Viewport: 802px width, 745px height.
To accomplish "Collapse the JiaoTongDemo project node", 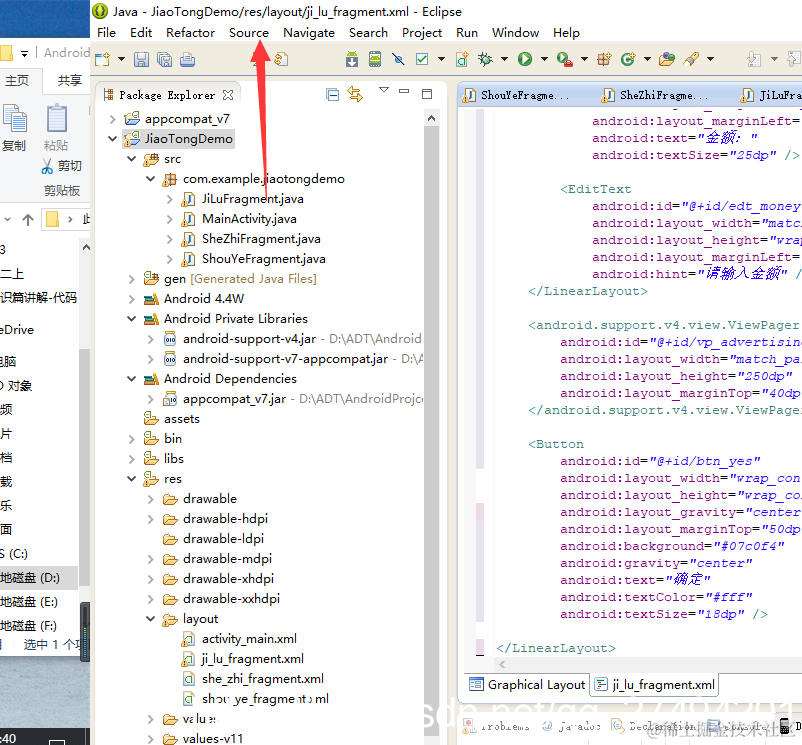I will 113,139.
